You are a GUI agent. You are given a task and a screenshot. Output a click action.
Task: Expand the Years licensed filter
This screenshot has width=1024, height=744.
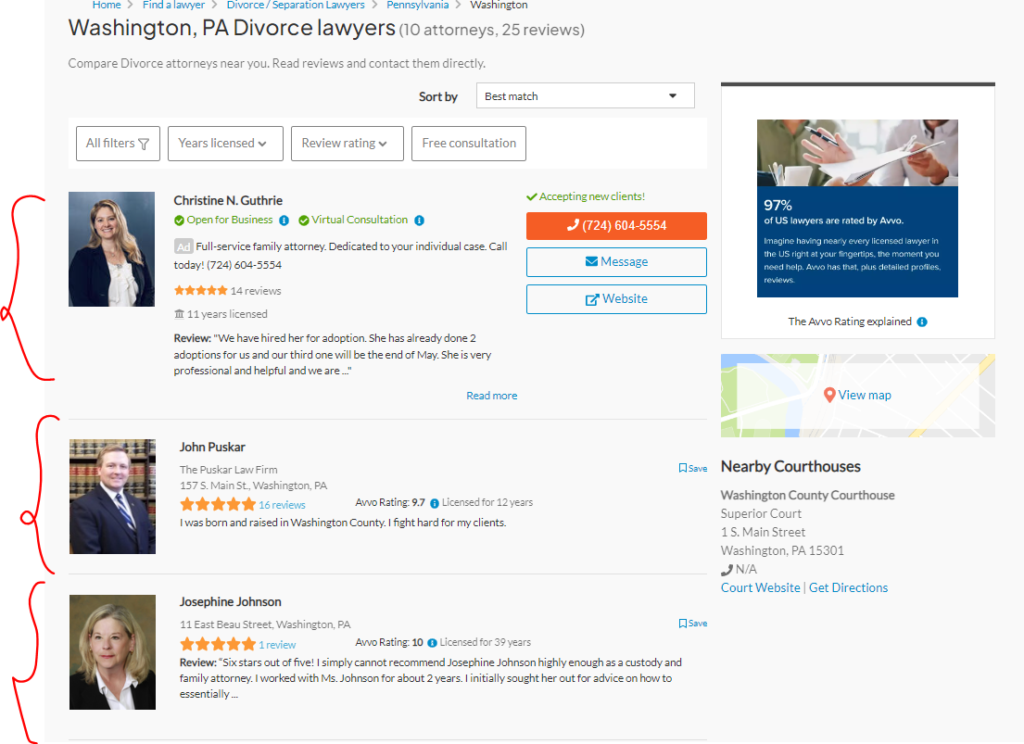tap(225, 143)
